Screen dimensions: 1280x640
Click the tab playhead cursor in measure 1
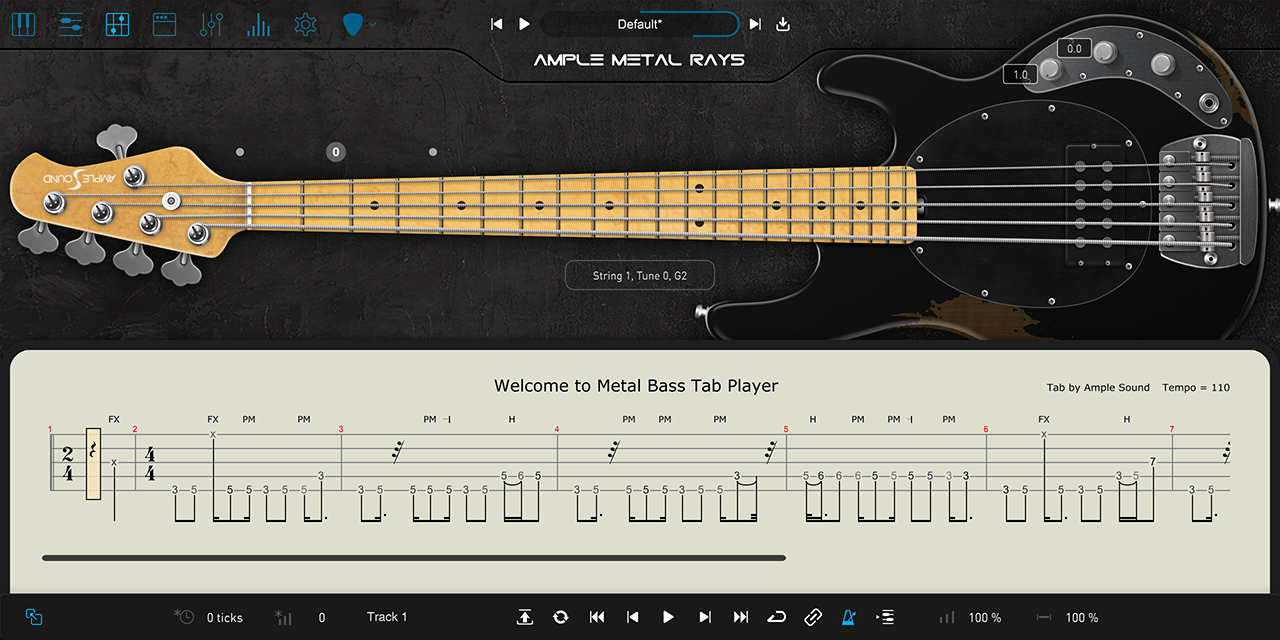click(94, 463)
